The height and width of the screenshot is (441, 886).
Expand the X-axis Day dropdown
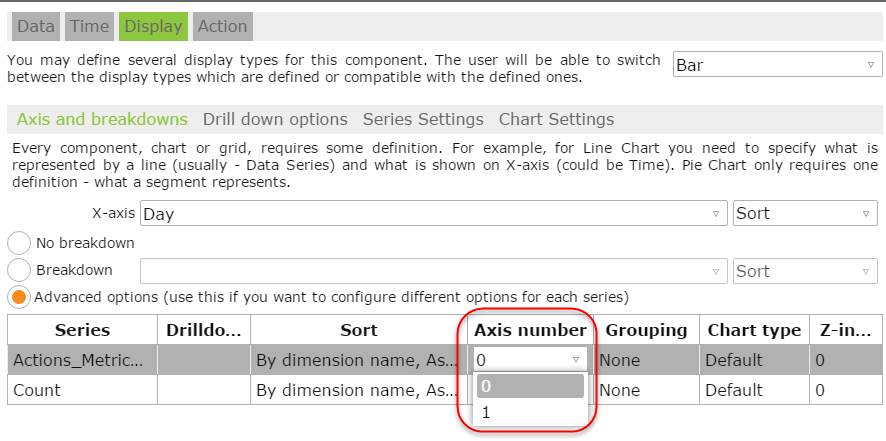point(434,213)
